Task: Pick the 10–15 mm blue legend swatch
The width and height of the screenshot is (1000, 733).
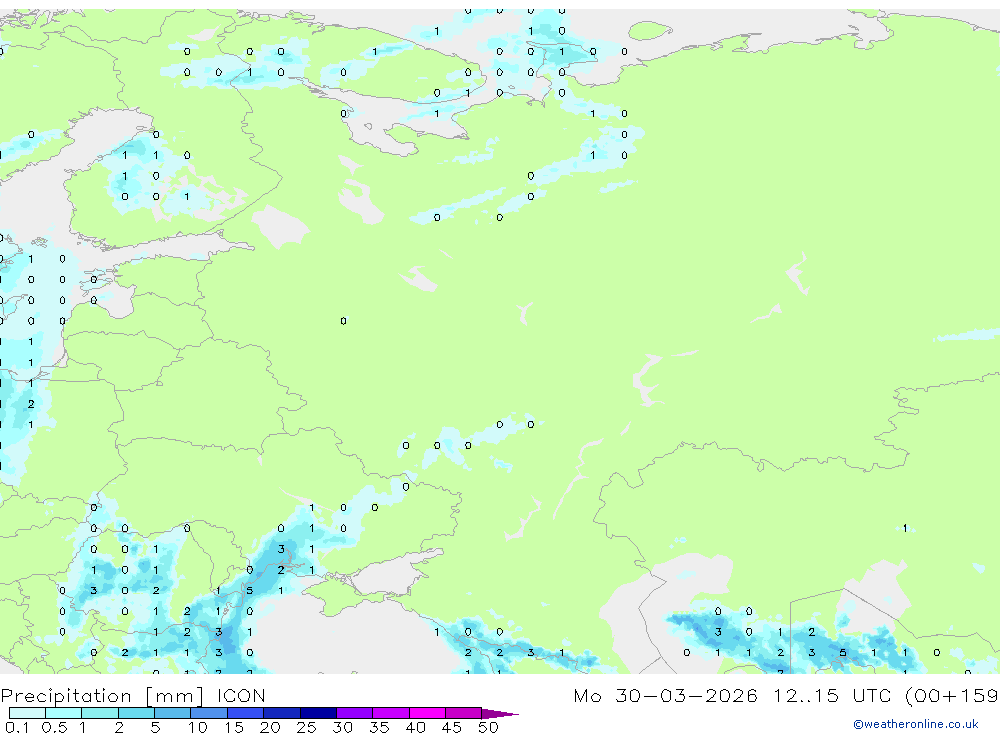Action: coord(209,713)
